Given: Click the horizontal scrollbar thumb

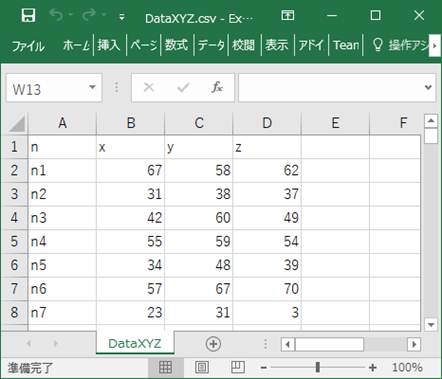Looking at the screenshot, I should pos(329,344).
